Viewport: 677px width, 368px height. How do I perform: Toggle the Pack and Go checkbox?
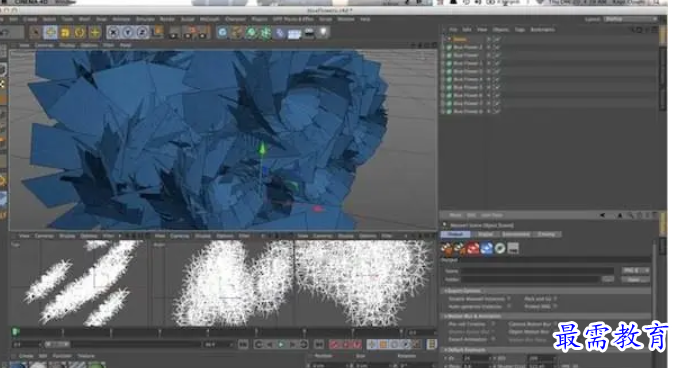[555, 298]
